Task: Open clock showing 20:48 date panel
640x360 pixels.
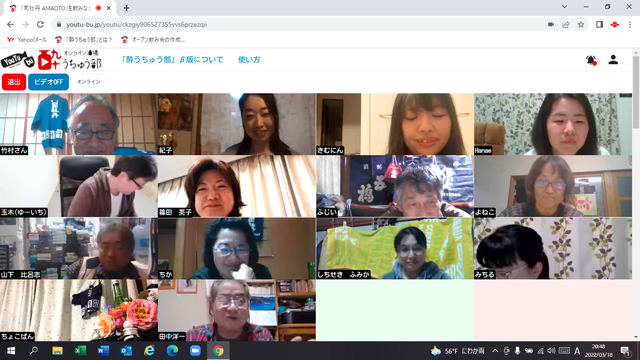Action: tap(599, 351)
